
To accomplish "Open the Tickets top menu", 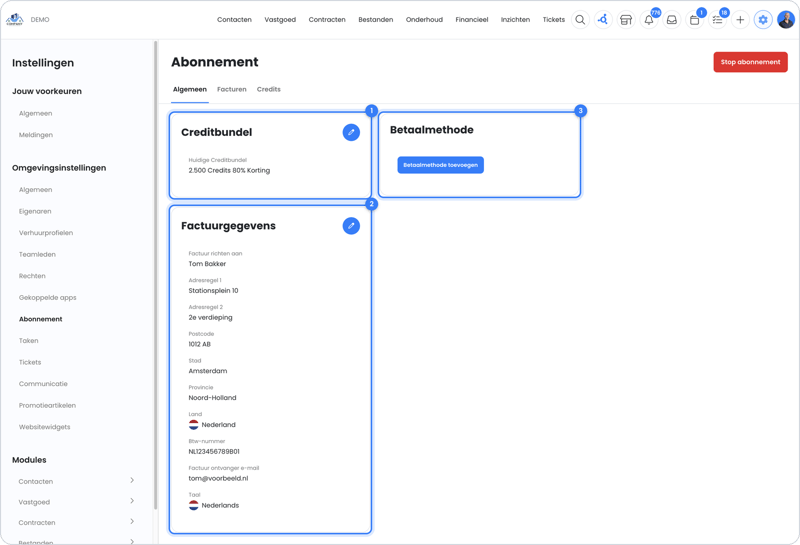I will [x=554, y=20].
